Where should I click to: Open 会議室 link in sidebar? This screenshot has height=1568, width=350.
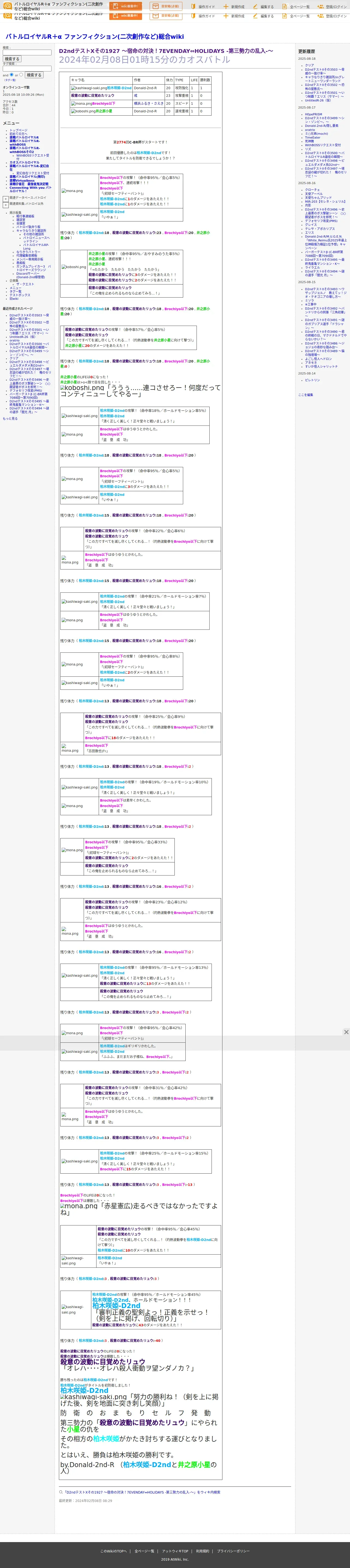tap(21, 223)
